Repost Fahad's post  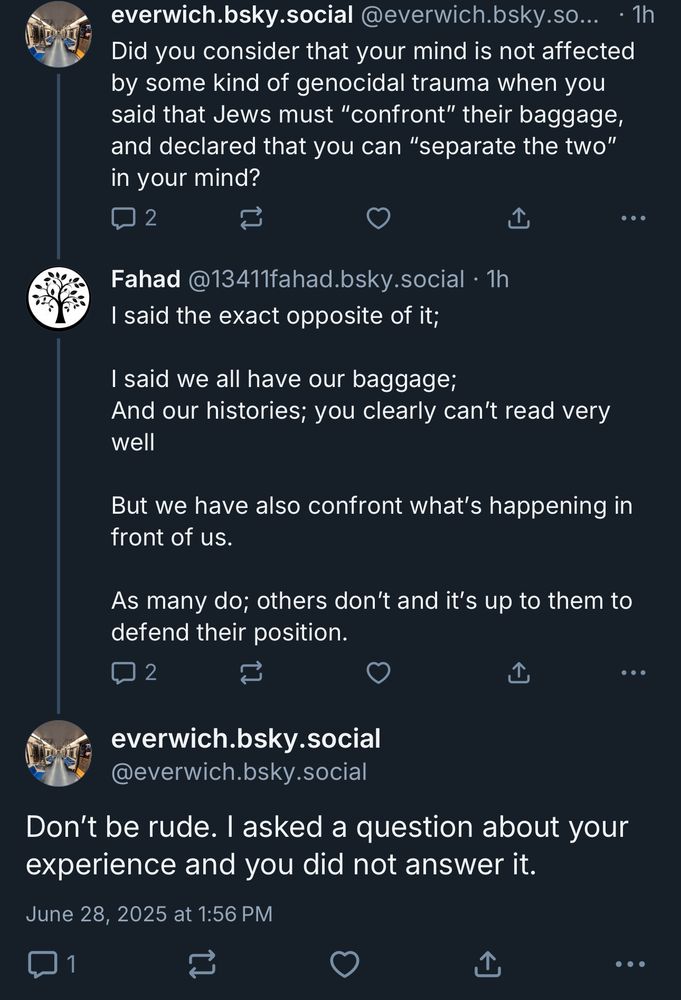(251, 673)
